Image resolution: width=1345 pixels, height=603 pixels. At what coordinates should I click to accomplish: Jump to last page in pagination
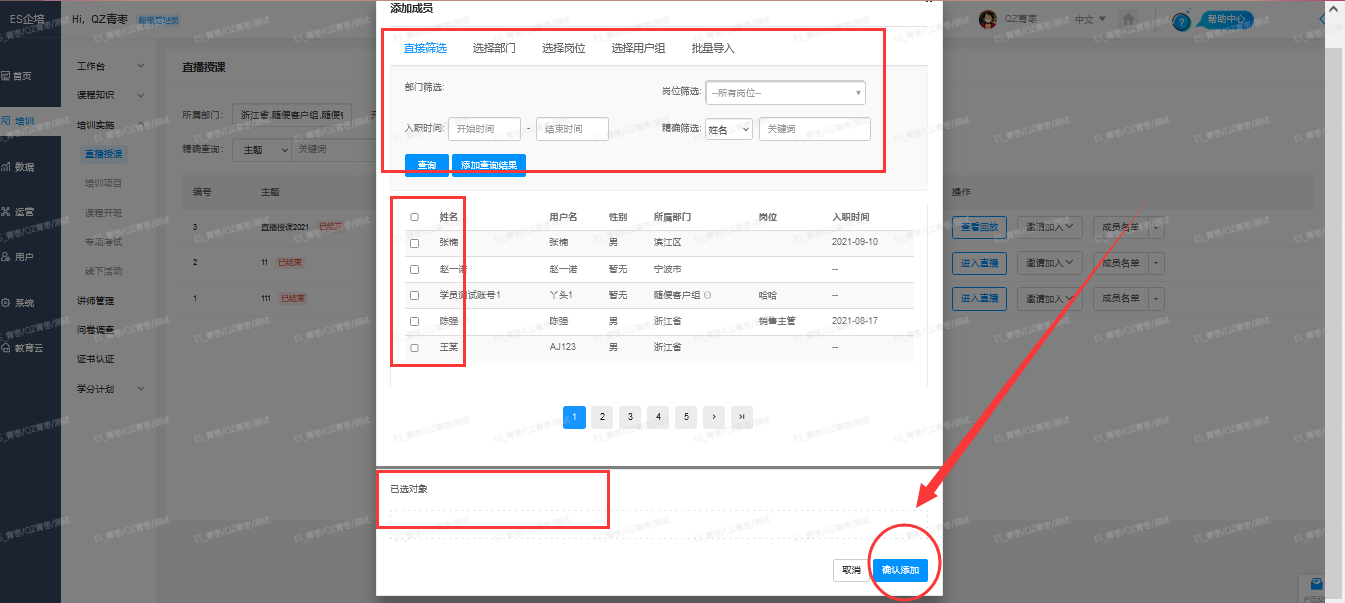(x=741, y=417)
